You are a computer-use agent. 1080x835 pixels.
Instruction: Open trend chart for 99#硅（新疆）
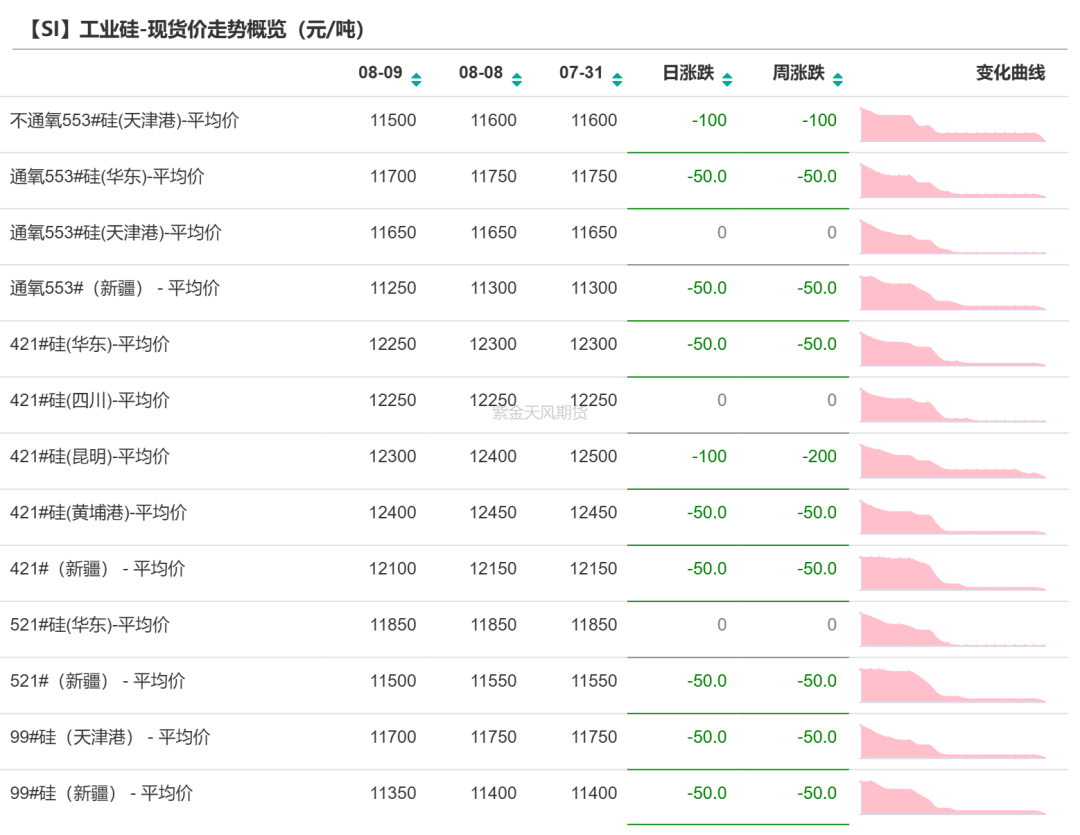[x=953, y=798]
